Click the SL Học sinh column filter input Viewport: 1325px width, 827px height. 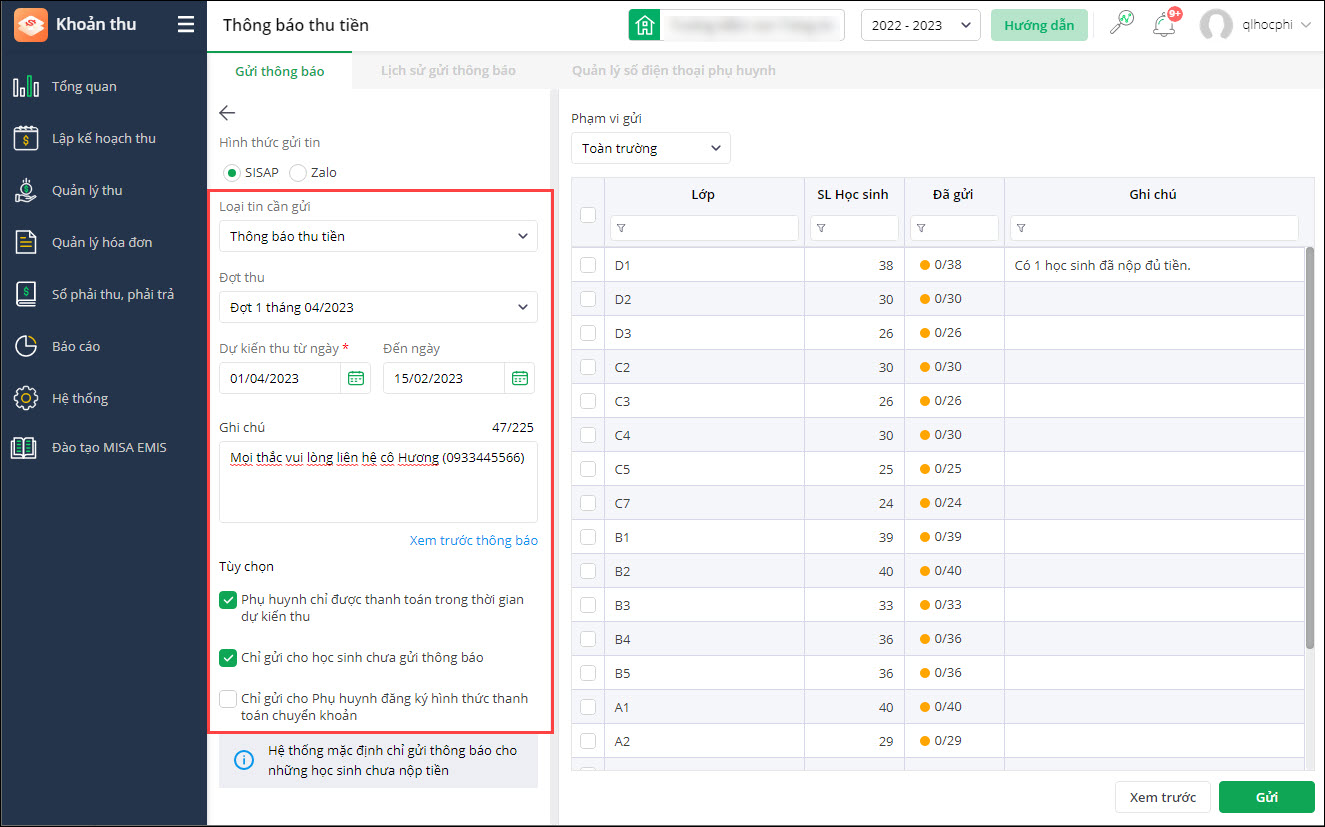click(x=854, y=228)
